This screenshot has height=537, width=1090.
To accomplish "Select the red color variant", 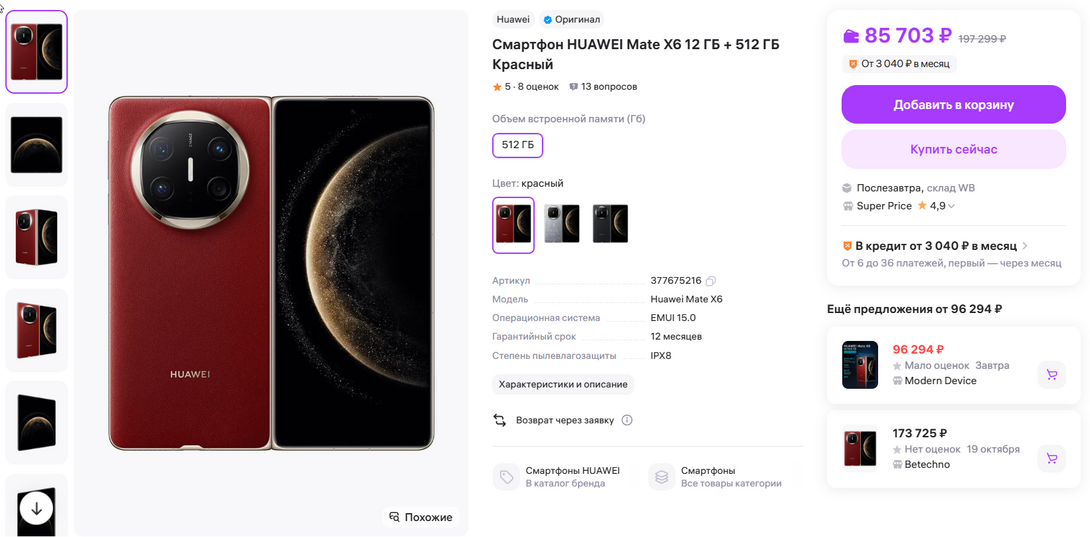I will click(x=513, y=224).
